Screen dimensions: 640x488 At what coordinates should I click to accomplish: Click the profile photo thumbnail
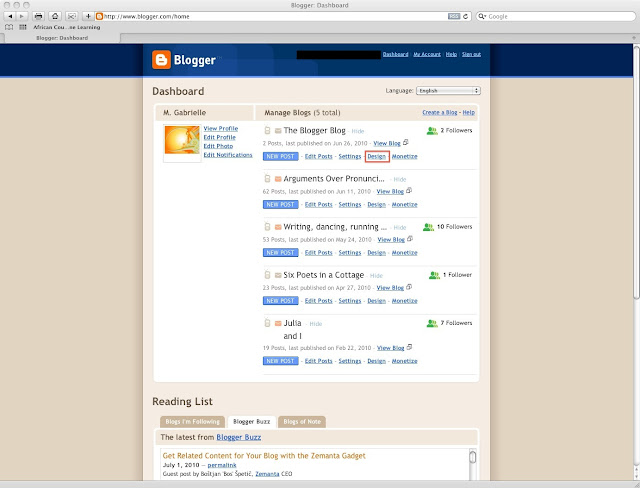pos(182,140)
